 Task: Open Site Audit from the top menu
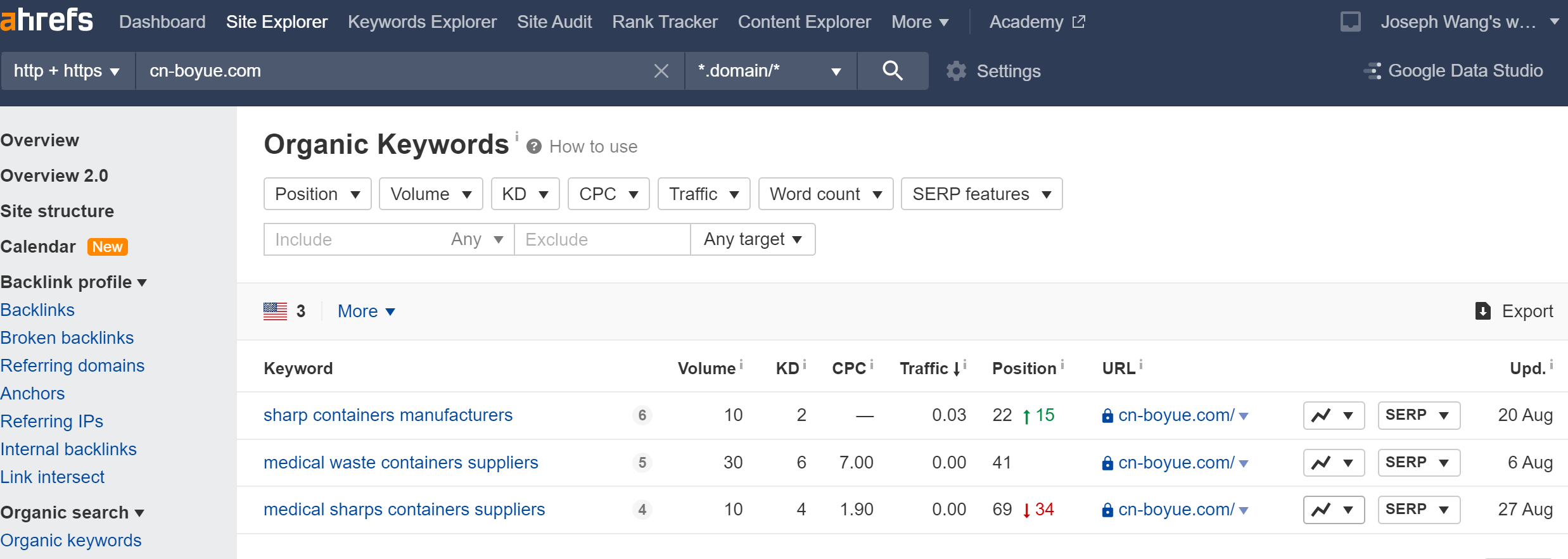pyautogui.click(x=554, y=22)
